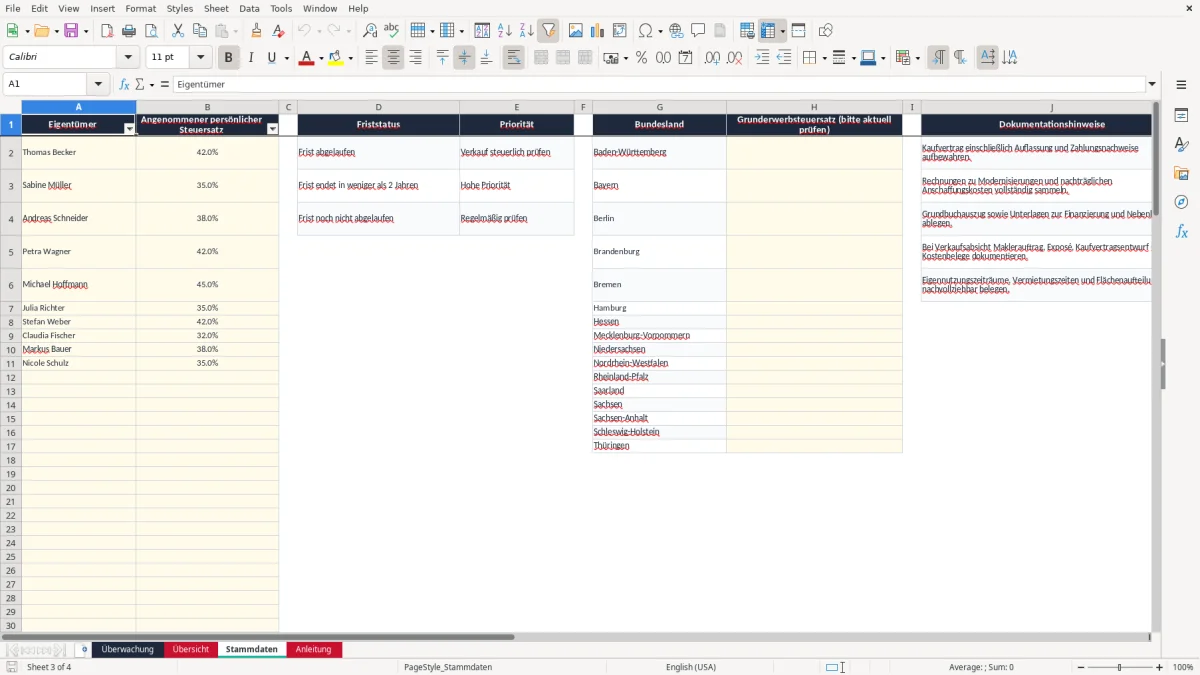Open font color dropdown arrow

321,58
